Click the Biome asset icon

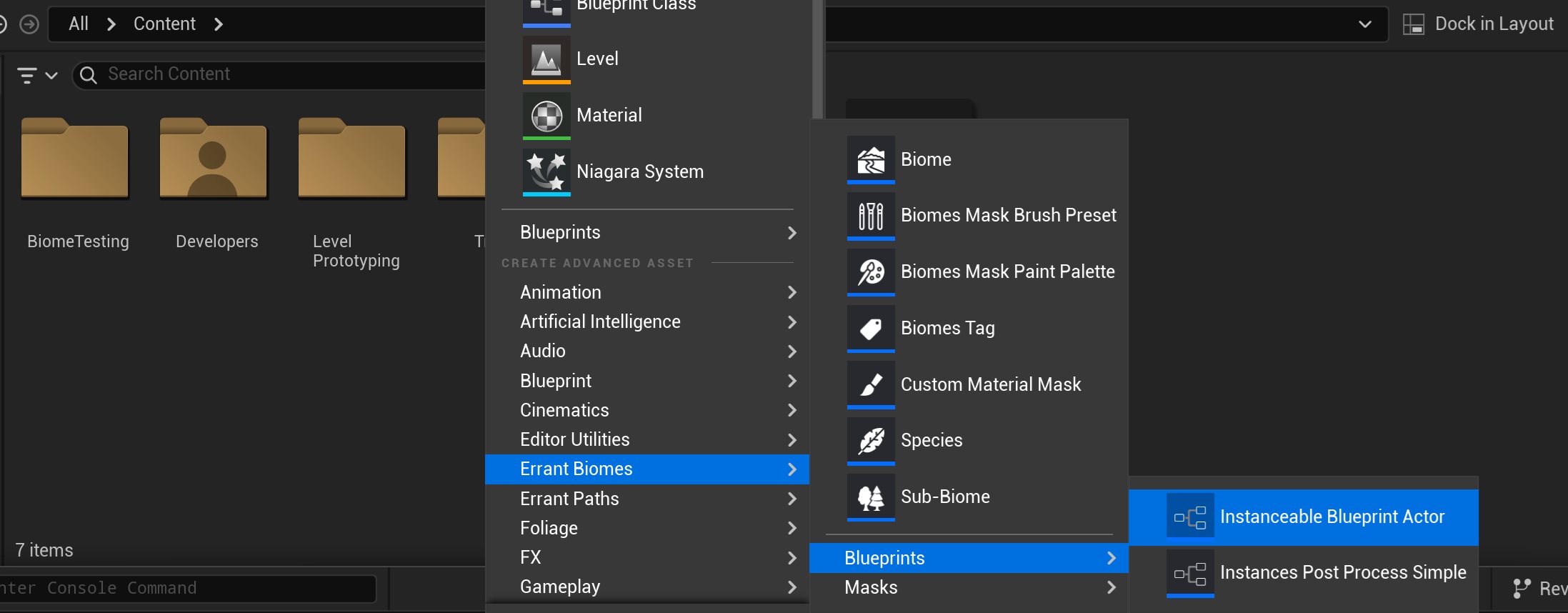pyautogui.click(x=870, y=159)
